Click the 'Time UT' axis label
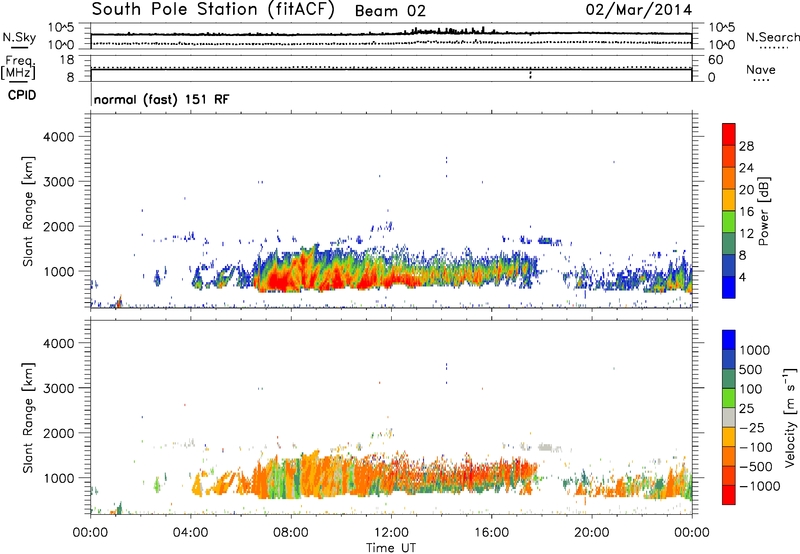The width and height of the screenshot is (800, 554). click(x=391, y=548)
